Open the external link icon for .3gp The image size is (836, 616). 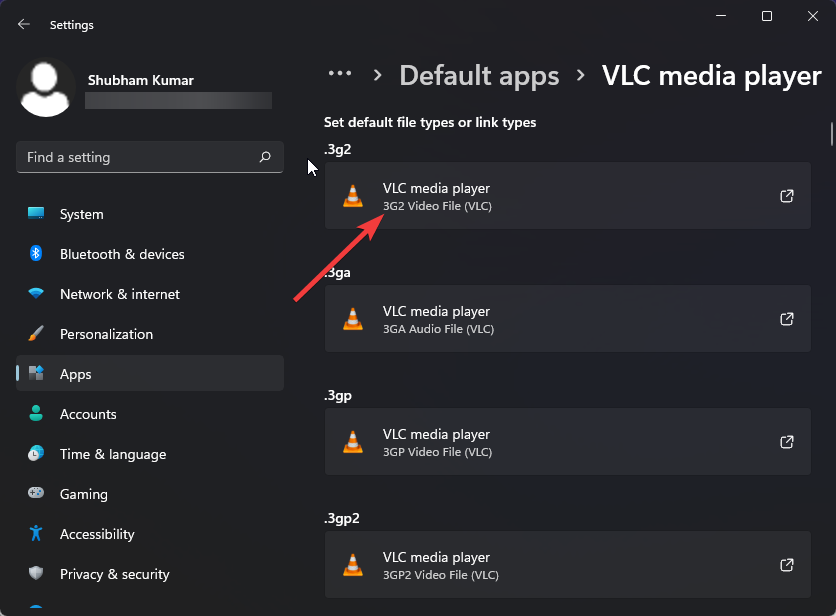click(x=787, y=442)
